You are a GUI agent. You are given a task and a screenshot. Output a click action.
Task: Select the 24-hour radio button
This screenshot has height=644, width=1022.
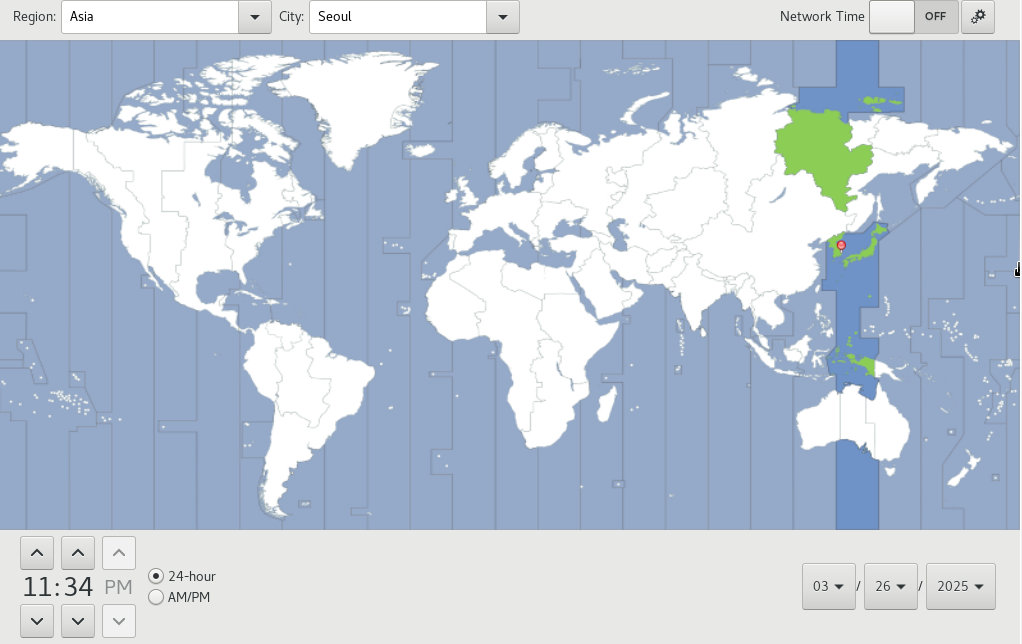pyautogui.click(x=156, y=576)
